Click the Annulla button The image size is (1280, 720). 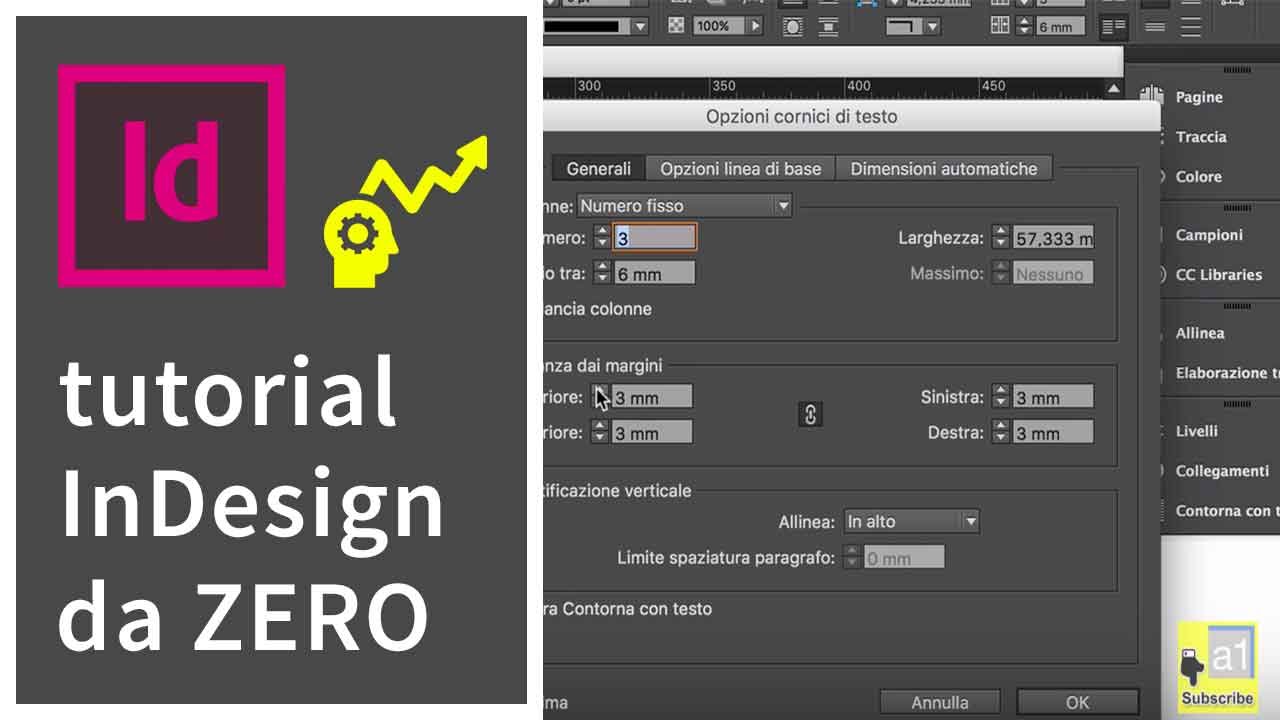tap(940, 702)
